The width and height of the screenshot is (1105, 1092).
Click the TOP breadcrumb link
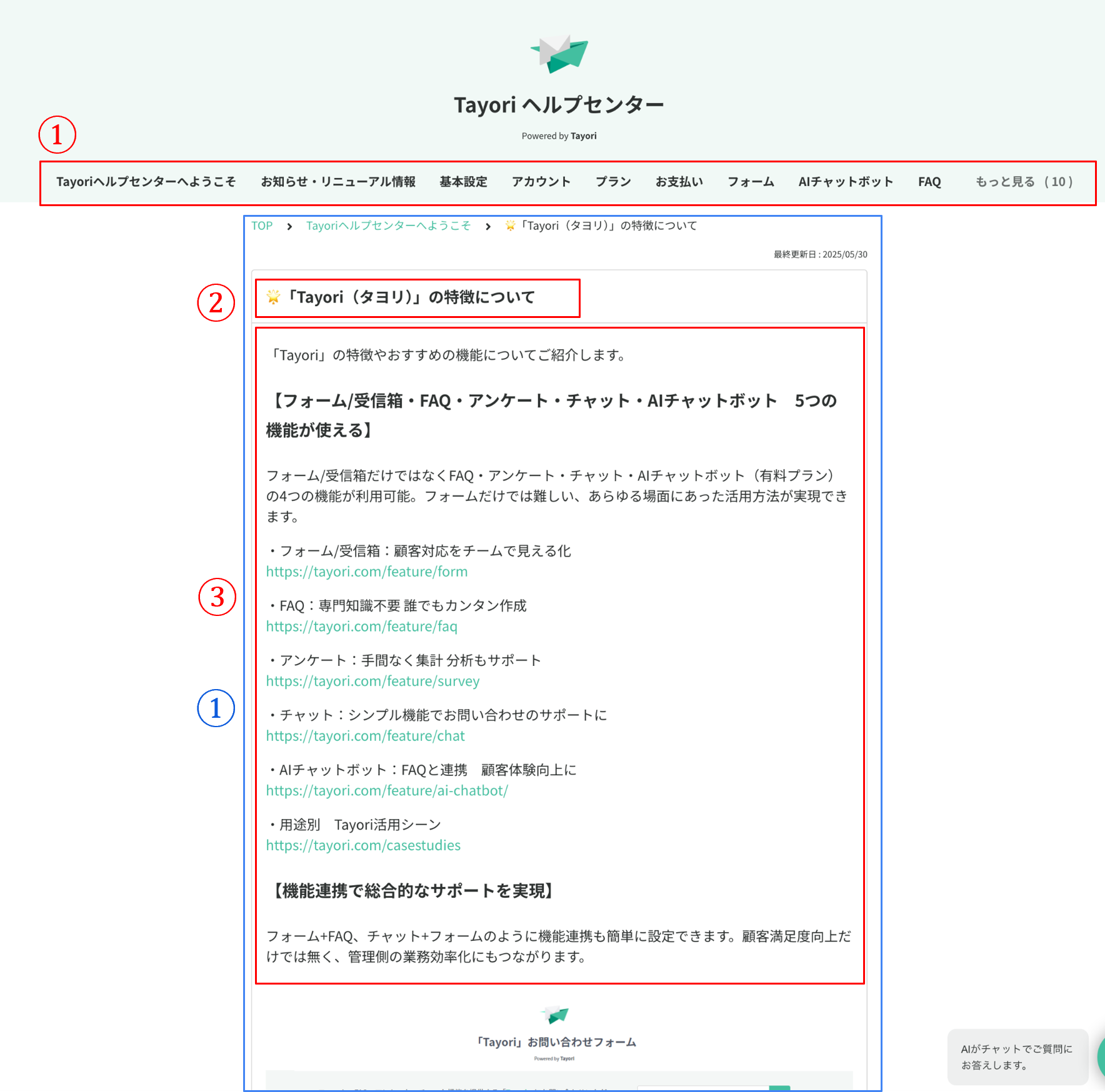tap(261, 226)
